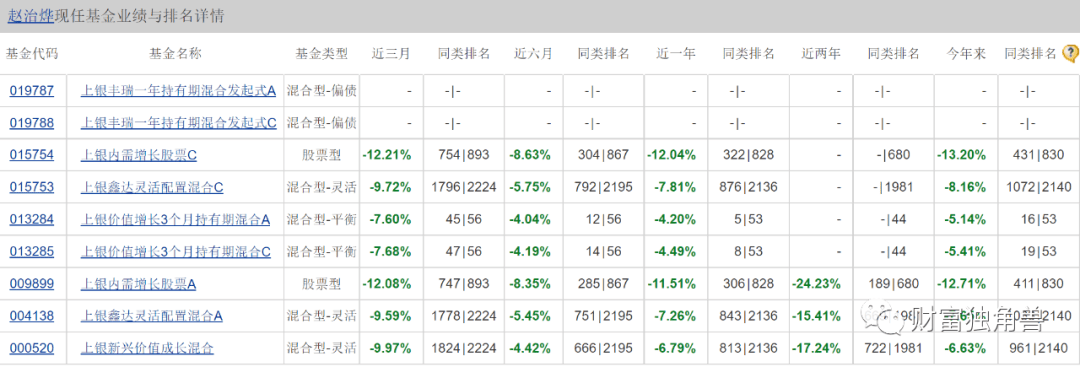Open 上银鑫达灵活配置混合A fund page

(152, 316)
